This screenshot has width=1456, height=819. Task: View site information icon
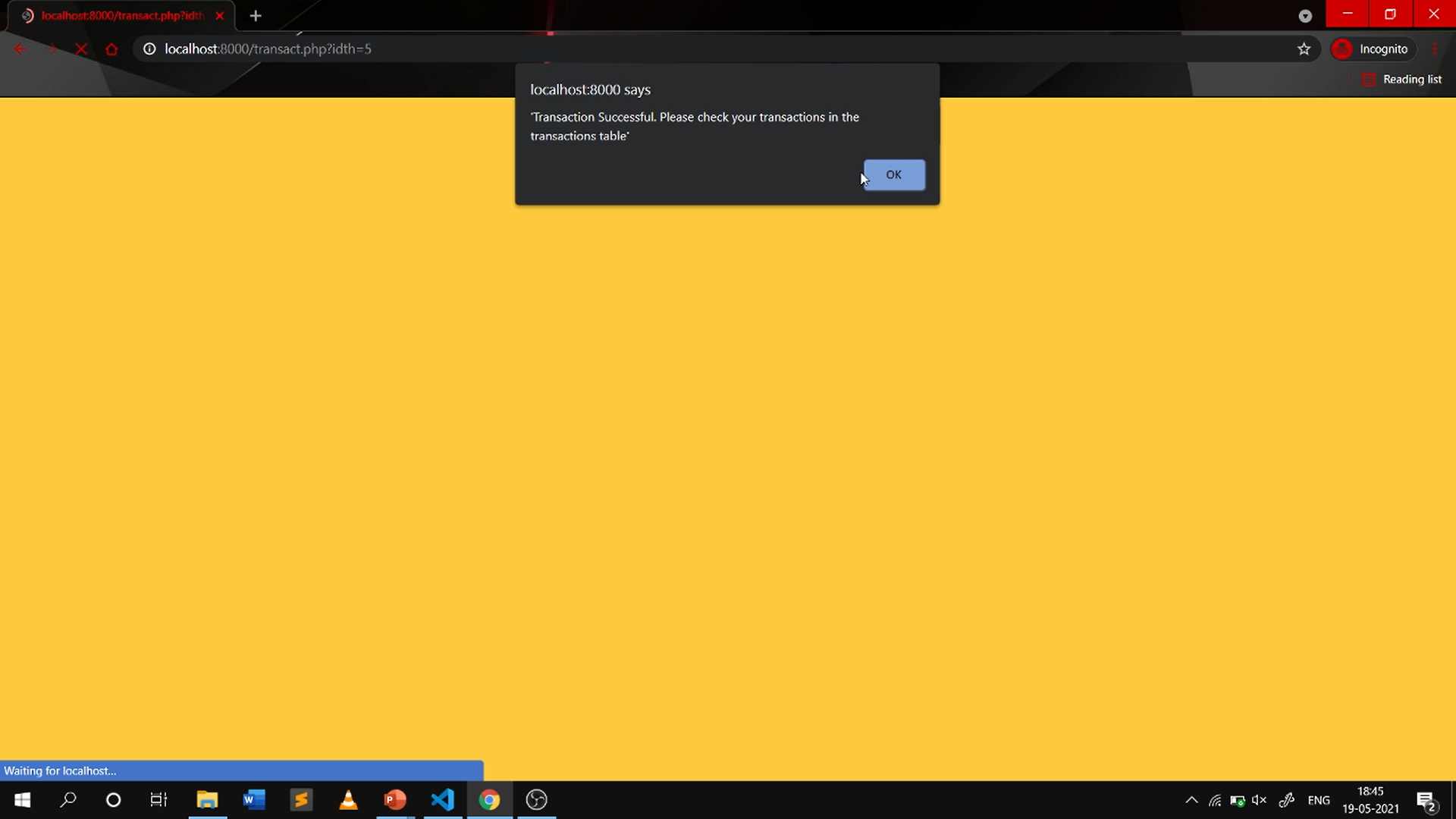149,49
